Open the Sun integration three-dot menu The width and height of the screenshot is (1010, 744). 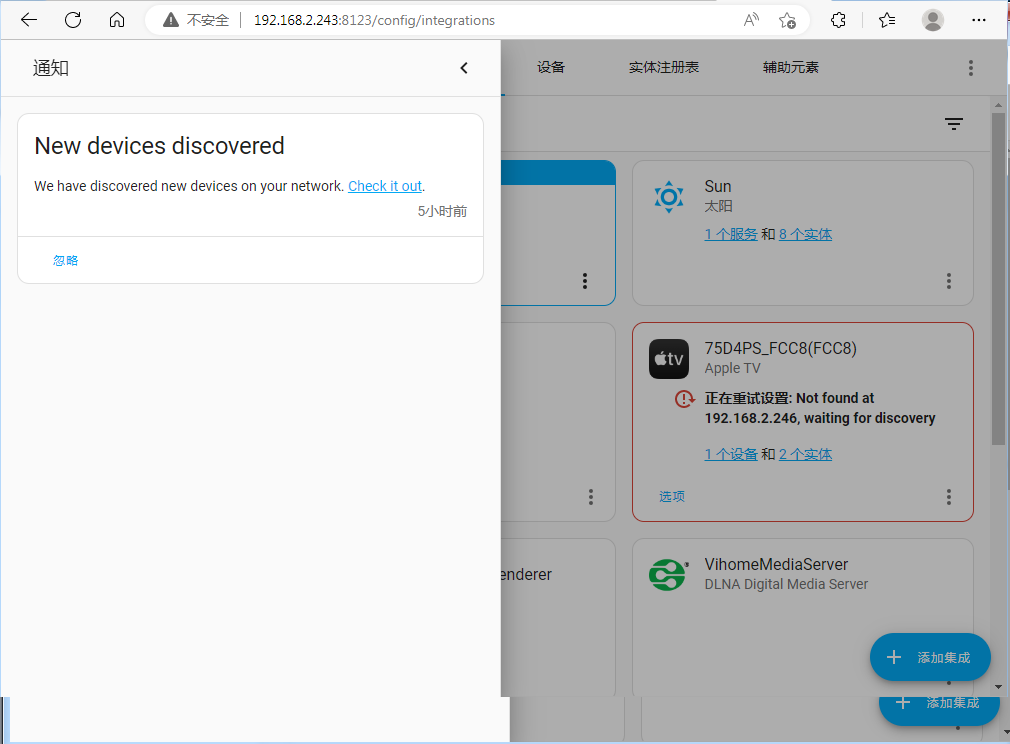949,282
